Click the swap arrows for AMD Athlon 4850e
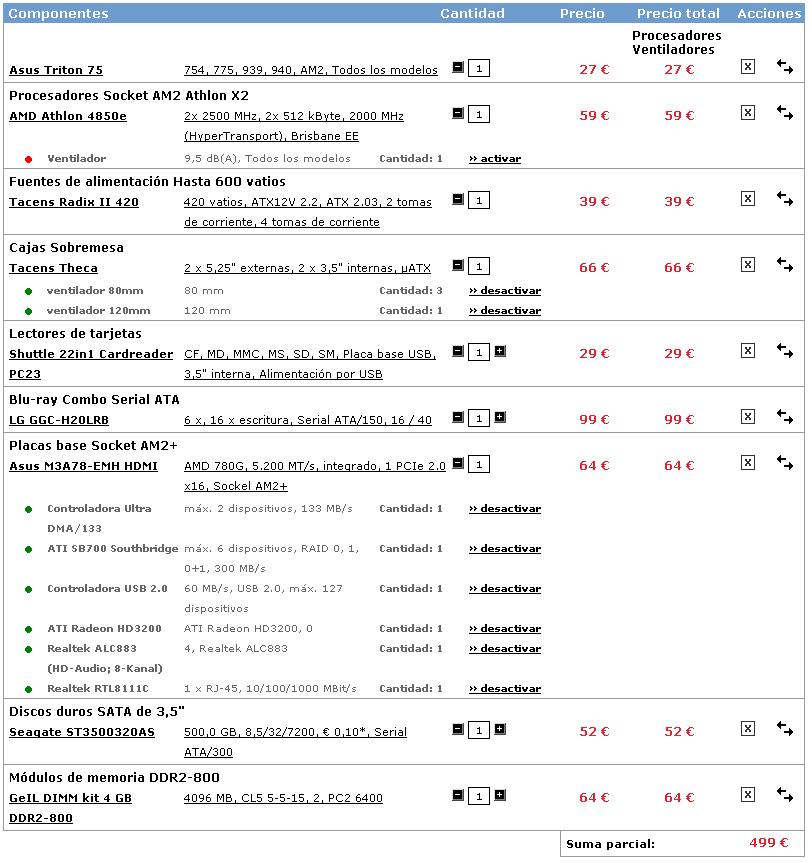 785,113
